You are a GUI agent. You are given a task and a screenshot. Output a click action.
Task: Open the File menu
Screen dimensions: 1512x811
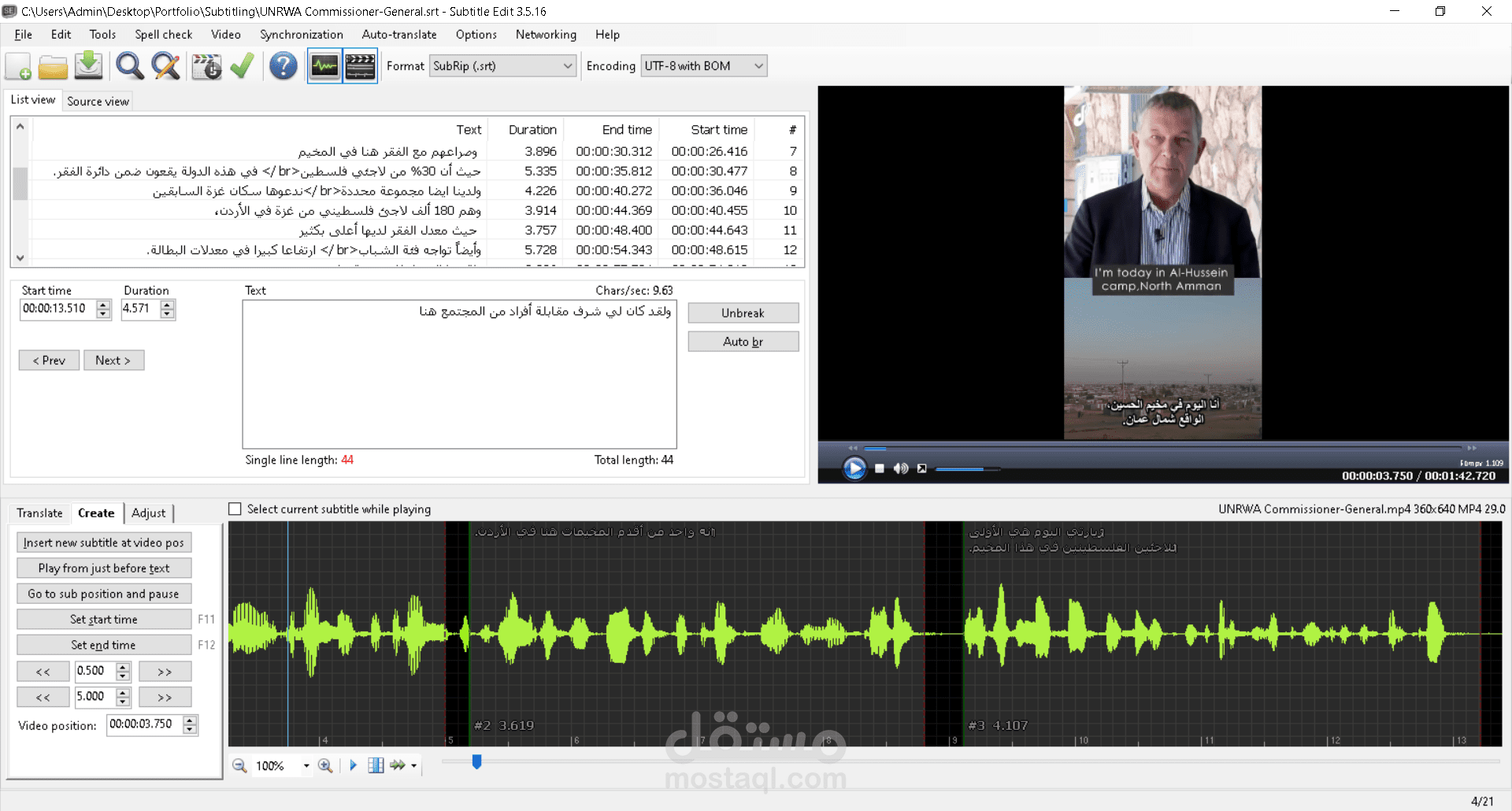click(x=24, y=35)
